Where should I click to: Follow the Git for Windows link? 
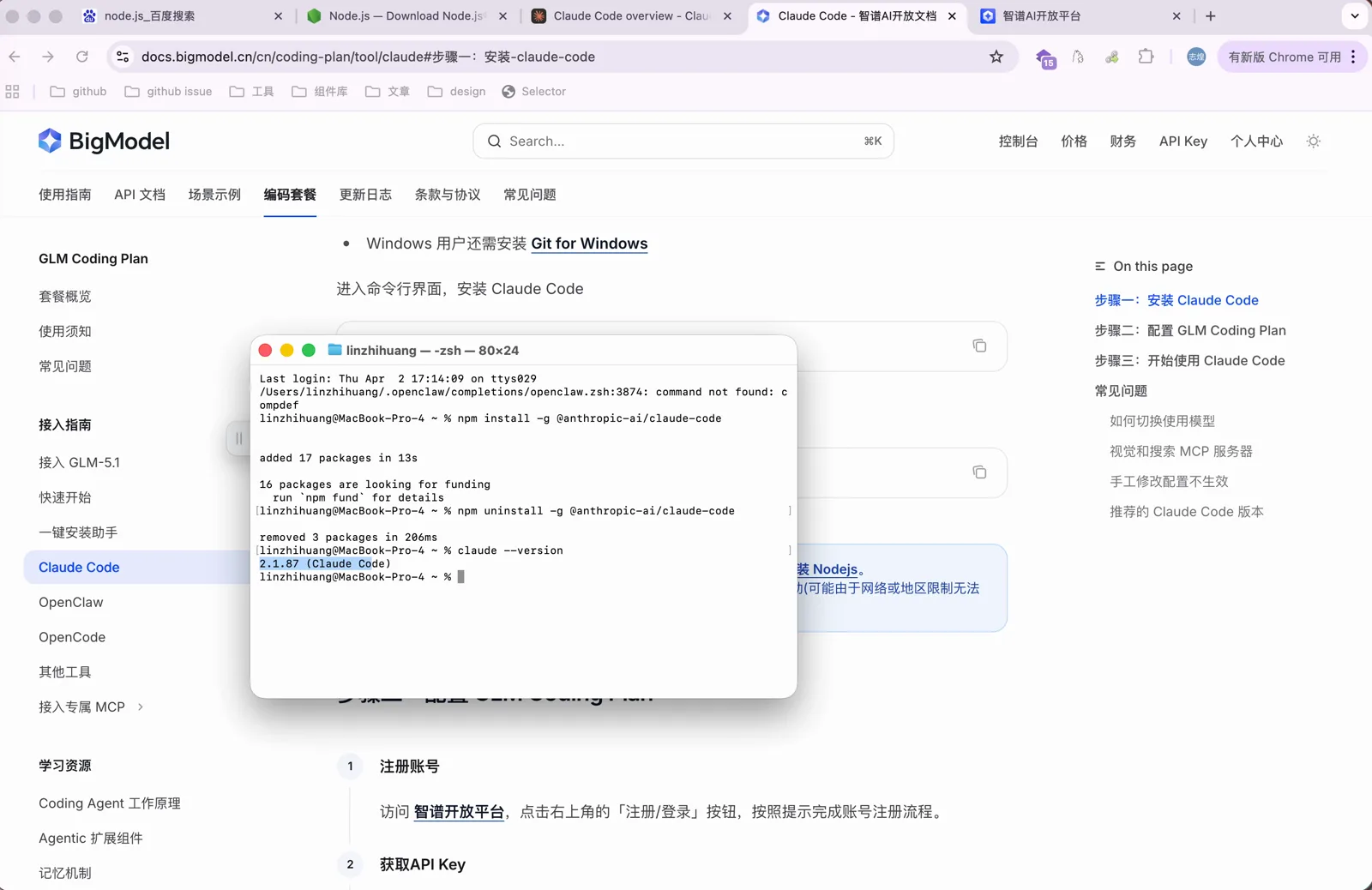click(589, 244)
